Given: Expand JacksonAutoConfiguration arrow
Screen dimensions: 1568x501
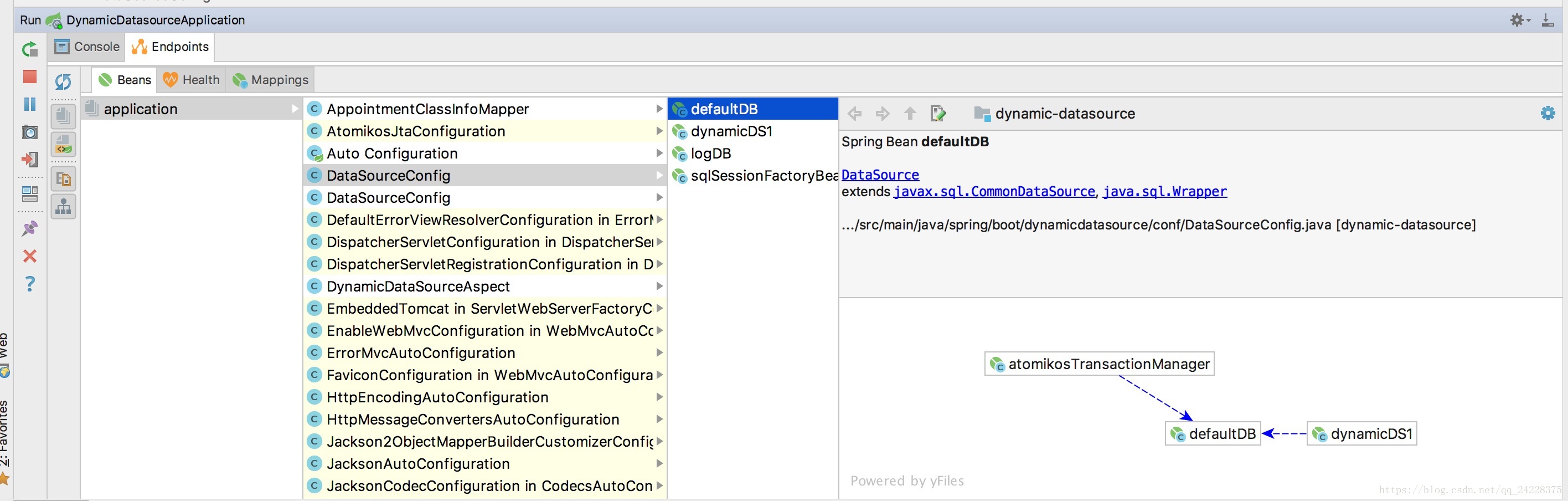Looking at the screenshot, I should pyautogui.click(x=659, y=463).
